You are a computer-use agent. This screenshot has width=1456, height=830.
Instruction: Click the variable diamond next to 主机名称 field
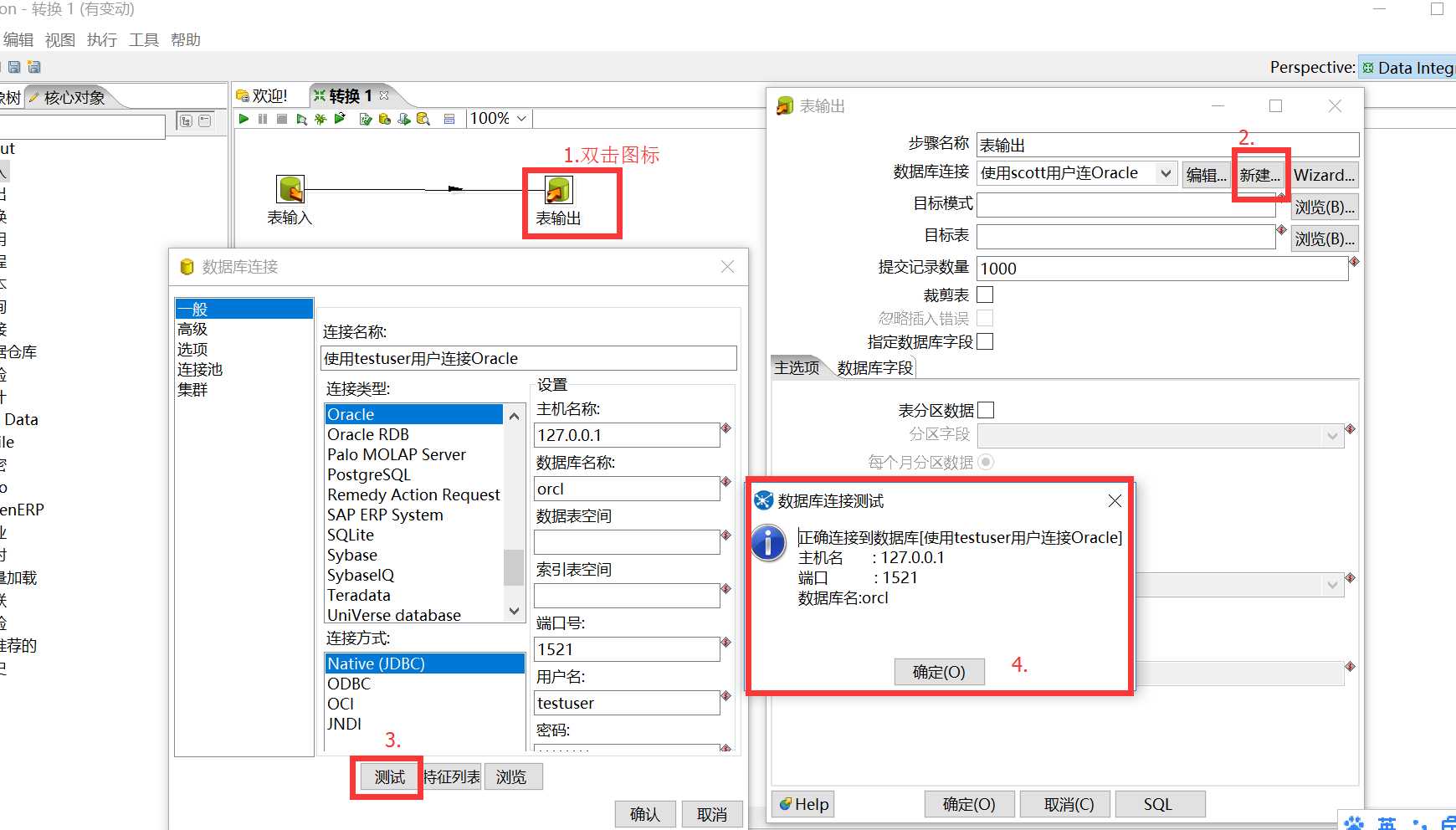tap(726, 428)
